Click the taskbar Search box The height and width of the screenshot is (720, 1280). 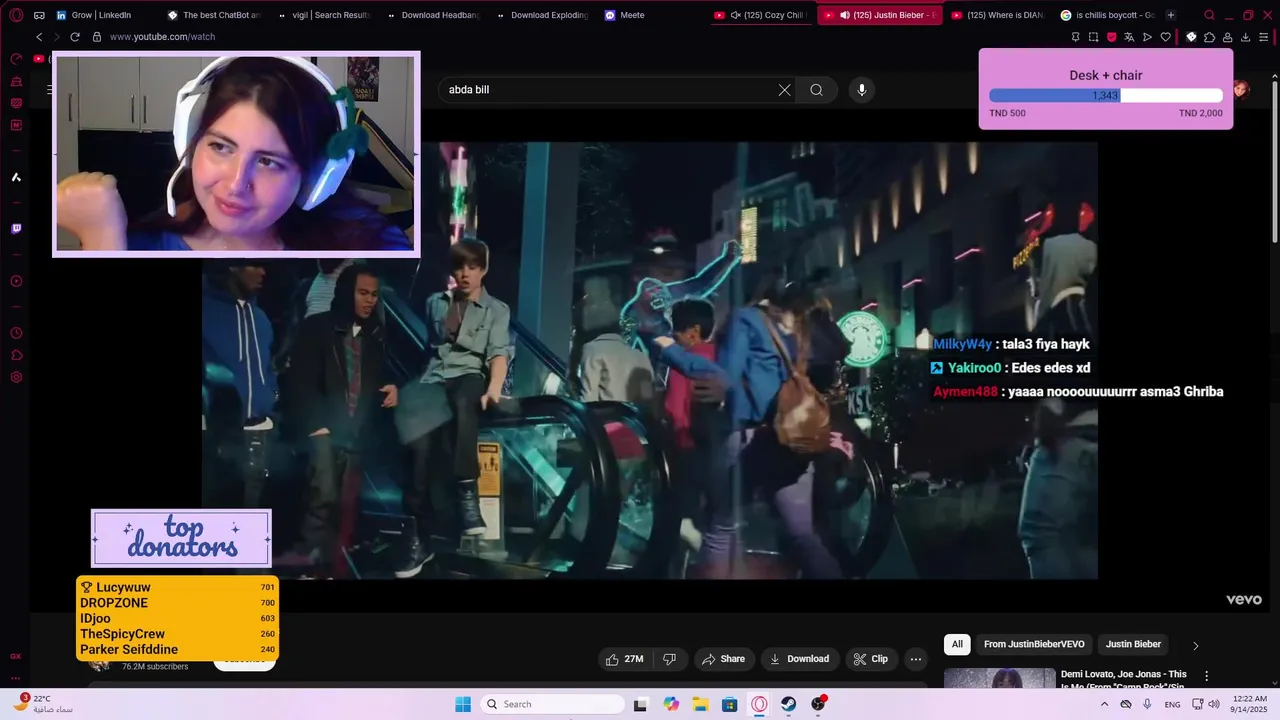click(x=552, y=704)
